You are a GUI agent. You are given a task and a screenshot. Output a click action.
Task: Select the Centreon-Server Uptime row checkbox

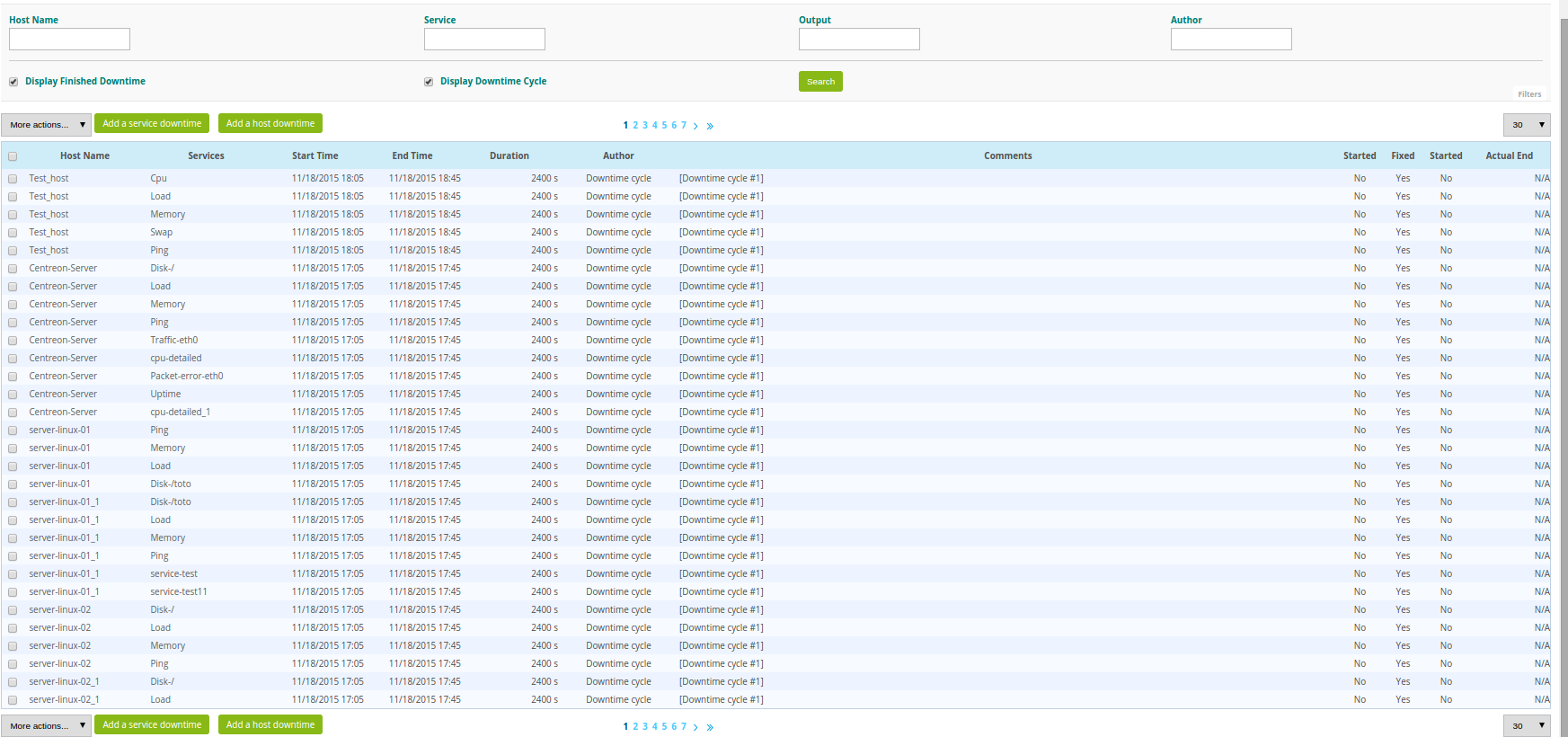tap(13, 395)
